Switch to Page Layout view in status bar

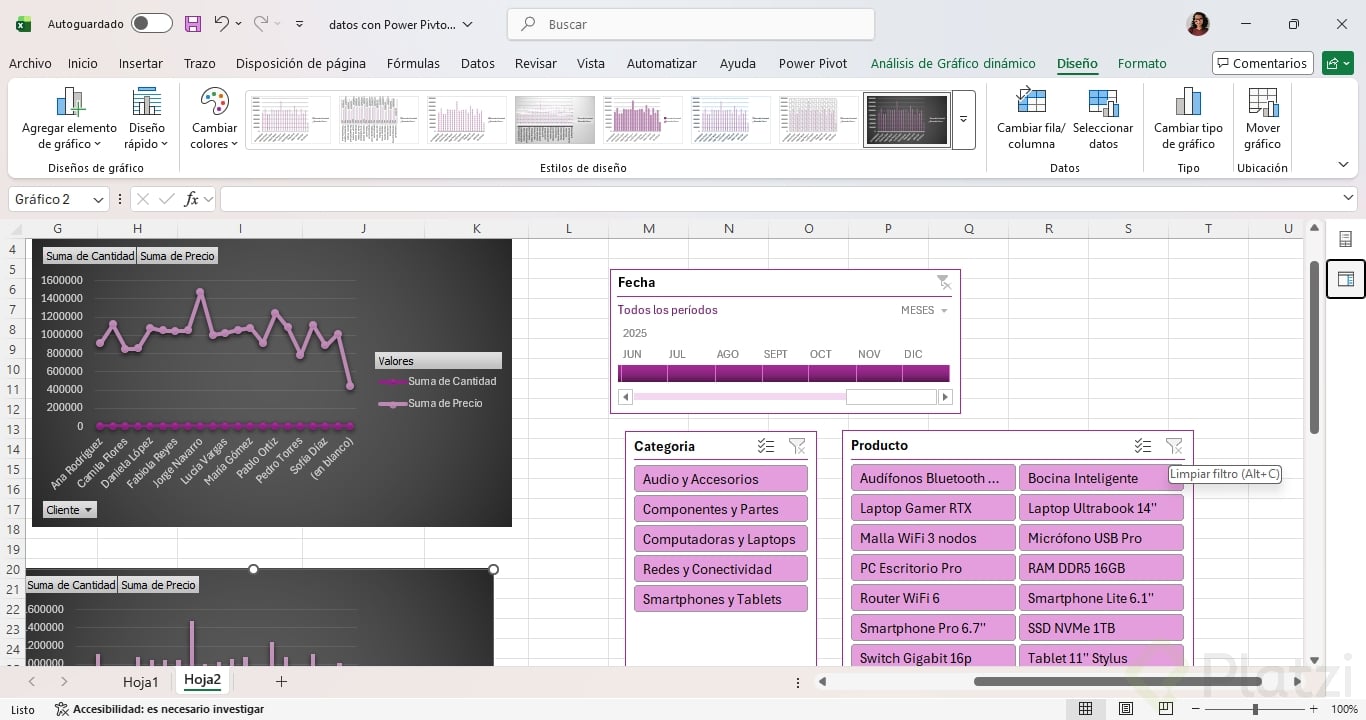click(x=1125, y=709)
